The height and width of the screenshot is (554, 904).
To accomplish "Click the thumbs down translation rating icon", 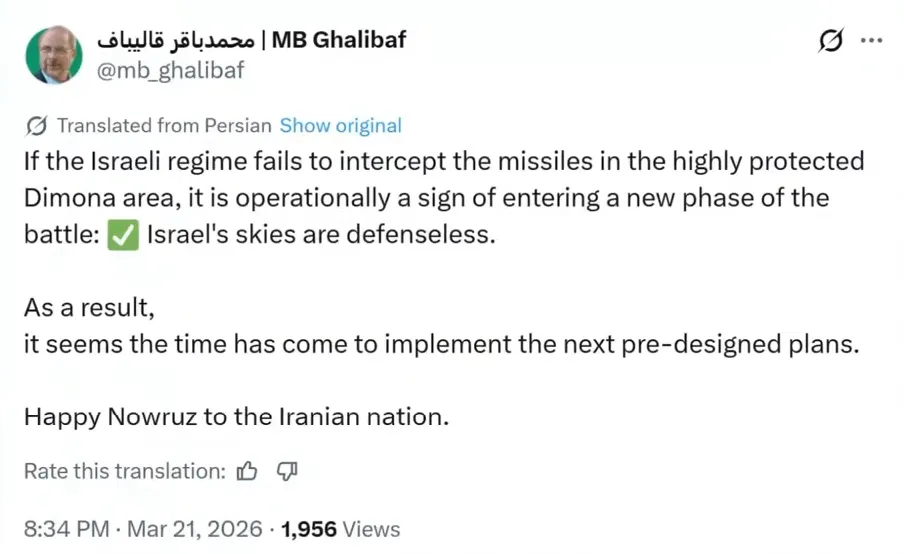I will (287, 470).
